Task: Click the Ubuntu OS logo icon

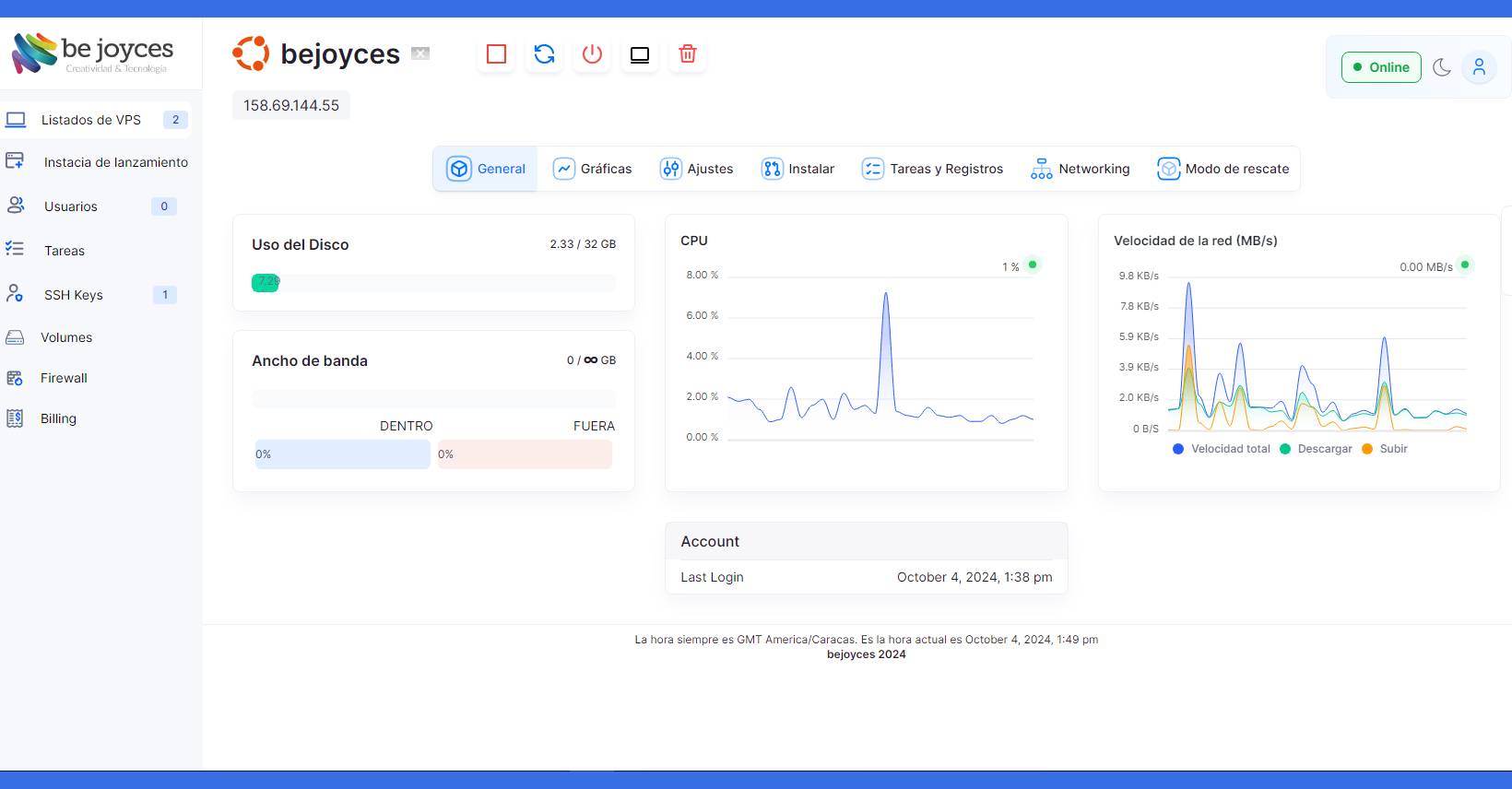Action: [x=251, y=53]
